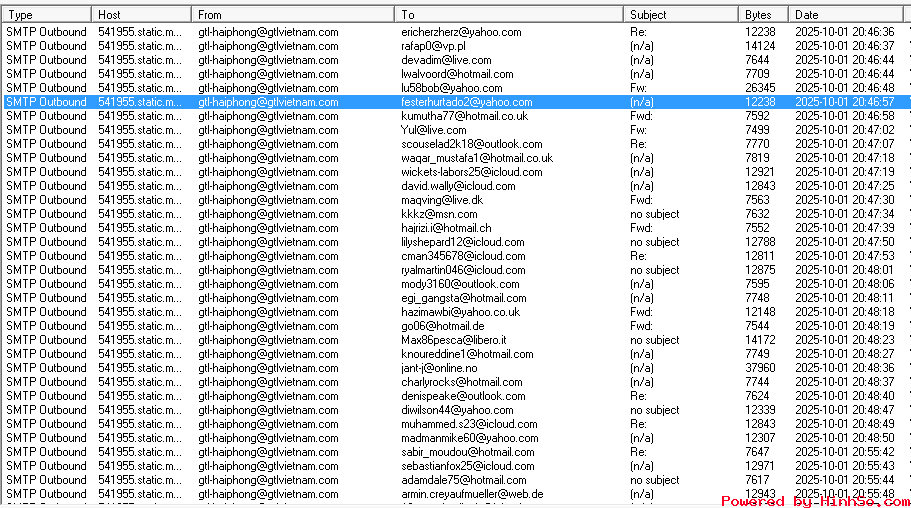911x508 pixels.
Task: Pick the go06@hotmail.de entry
Action: click(x=442, y=326)
